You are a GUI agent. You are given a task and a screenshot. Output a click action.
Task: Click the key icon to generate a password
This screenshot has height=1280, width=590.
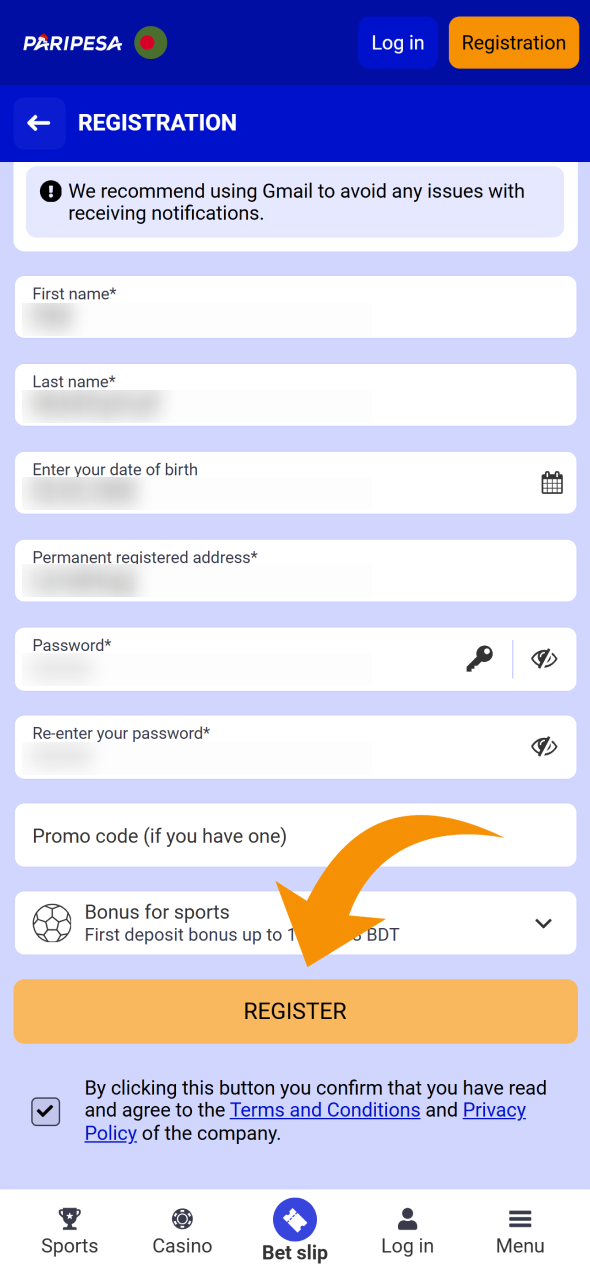coord(479,659)
